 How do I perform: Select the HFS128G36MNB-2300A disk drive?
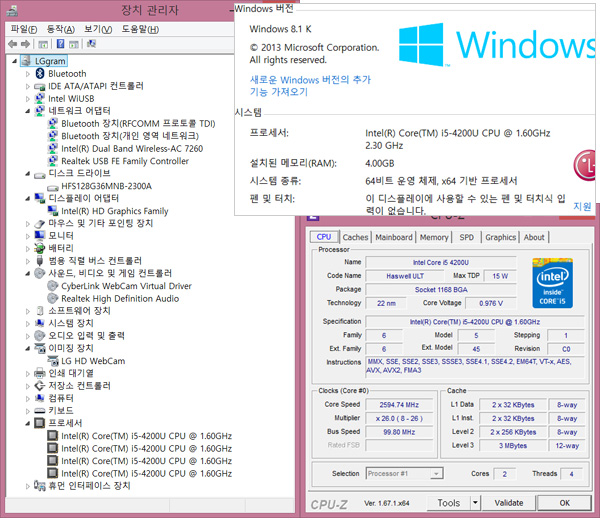click(x=106, y=186)
